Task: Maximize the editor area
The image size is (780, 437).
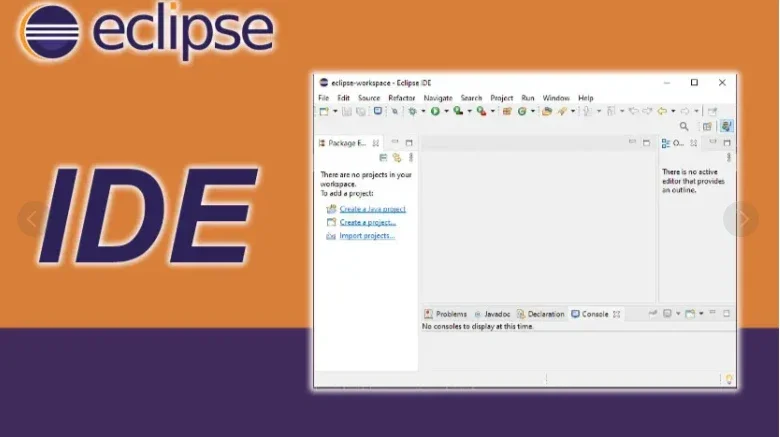Action: (646, 143)
